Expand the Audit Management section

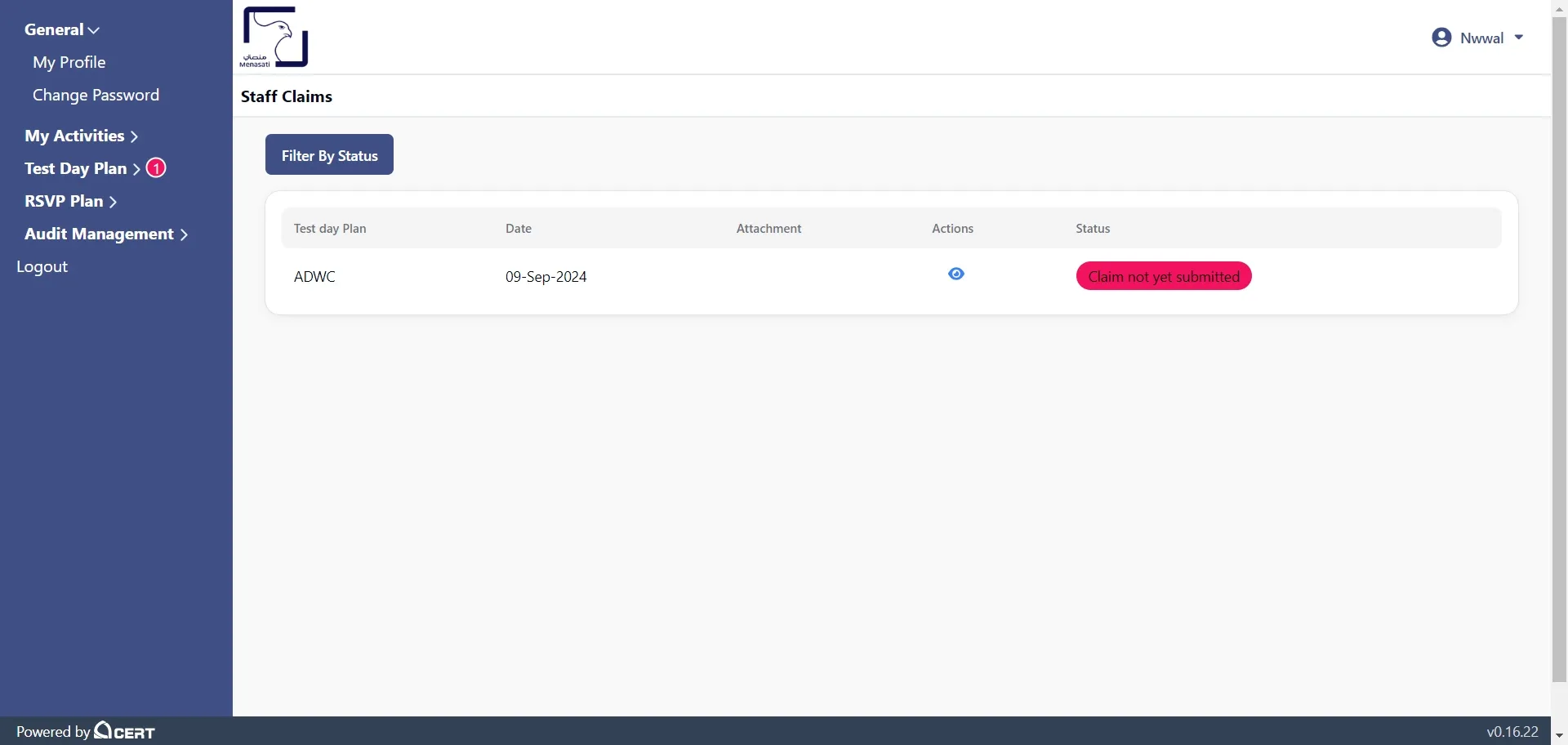[106, 234]
